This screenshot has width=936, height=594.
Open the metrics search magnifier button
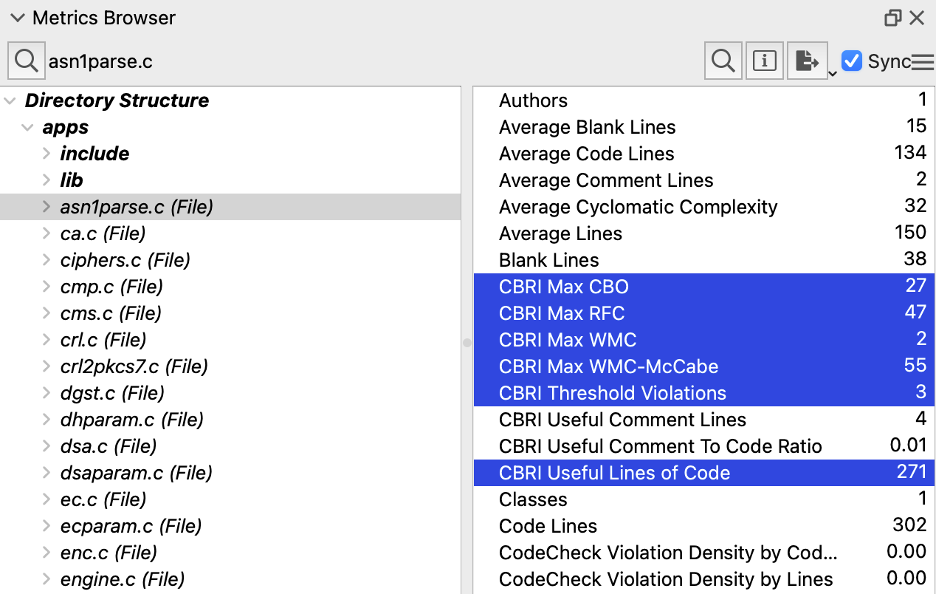723,60
